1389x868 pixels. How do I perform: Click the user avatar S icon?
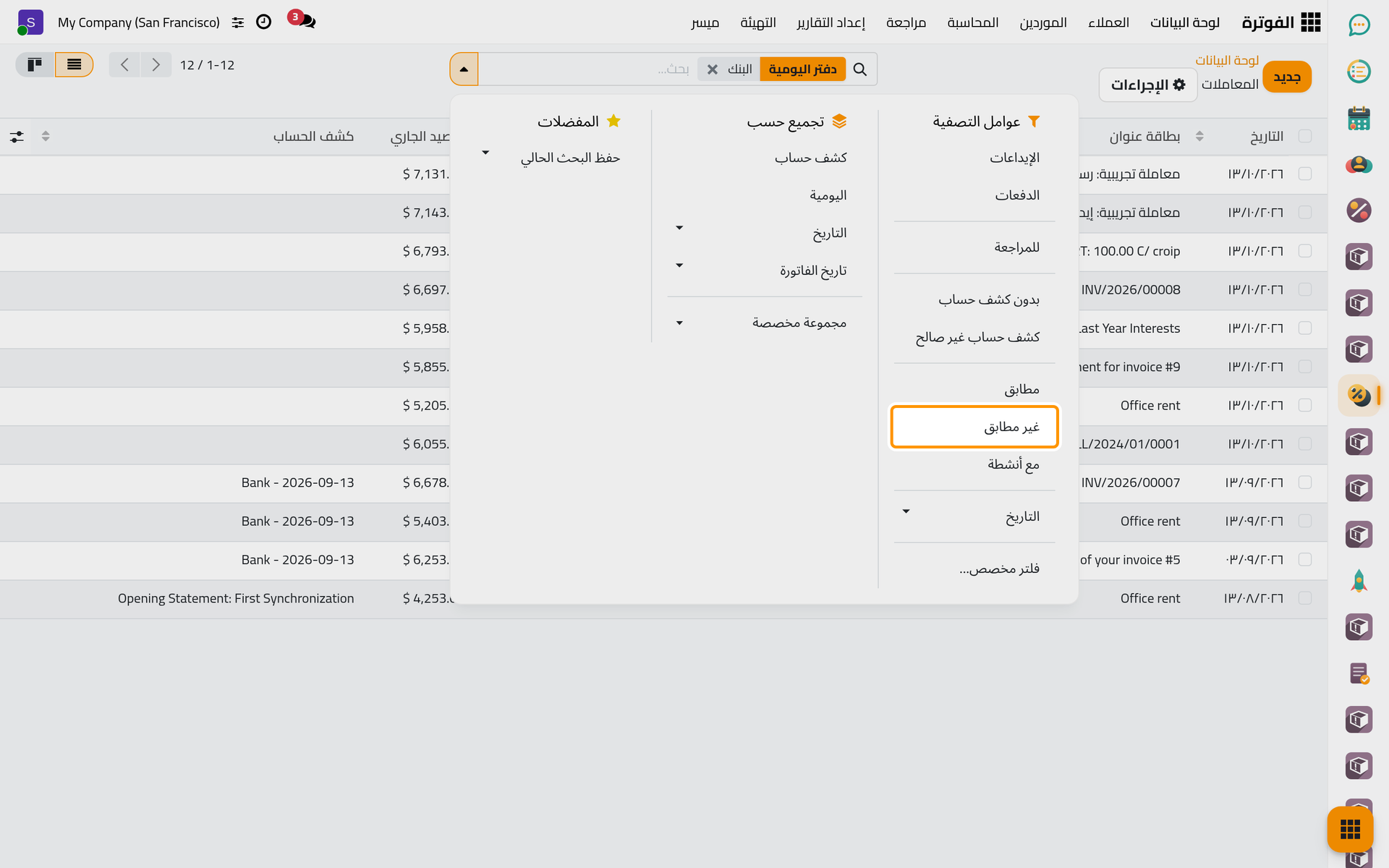point(30,22)
